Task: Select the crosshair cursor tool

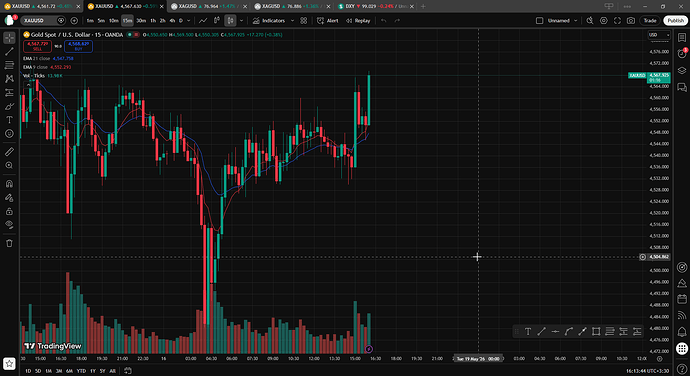Action: click(x=9, y=38)
